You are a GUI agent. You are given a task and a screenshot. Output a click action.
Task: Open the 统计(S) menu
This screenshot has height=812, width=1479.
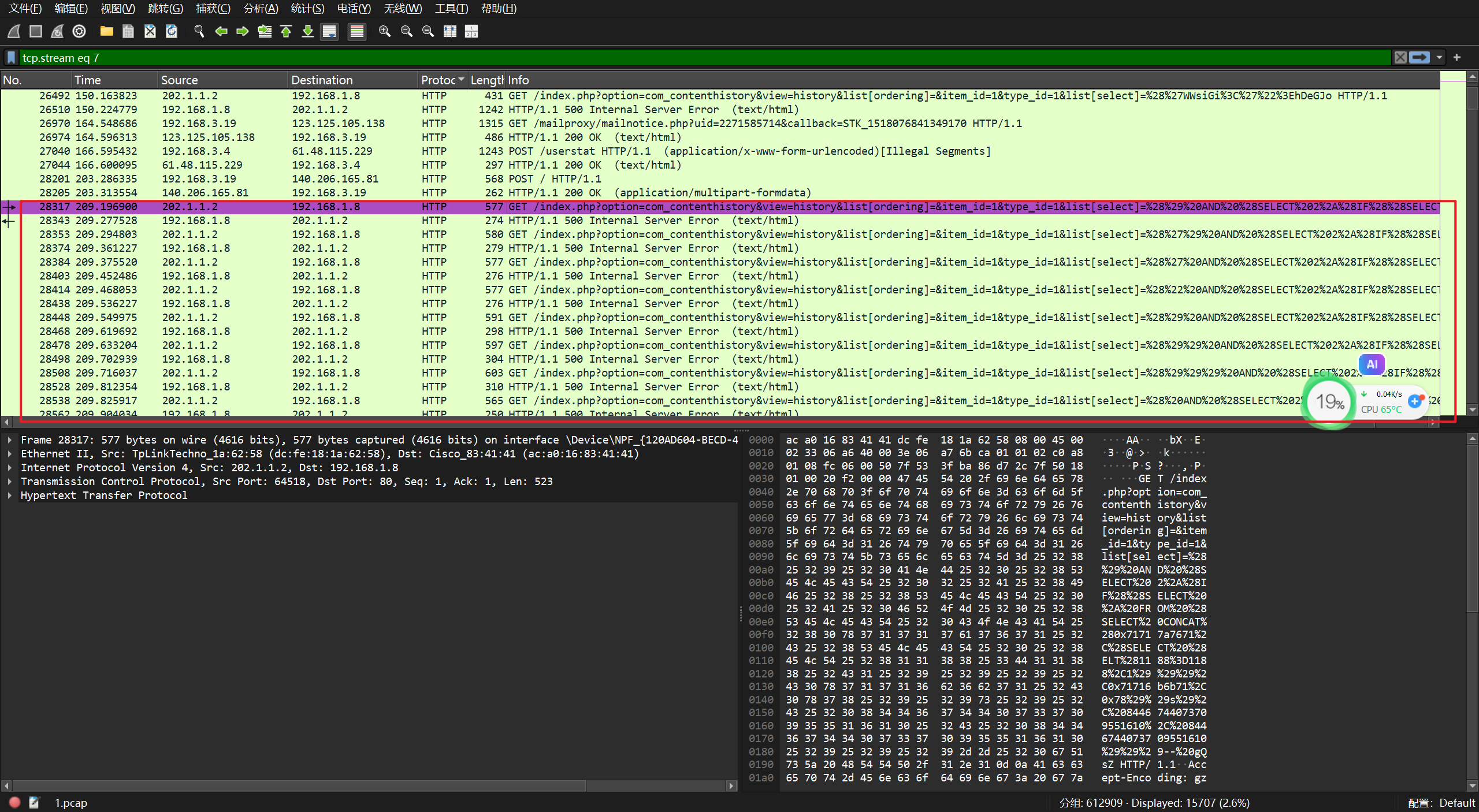point(307,9)
